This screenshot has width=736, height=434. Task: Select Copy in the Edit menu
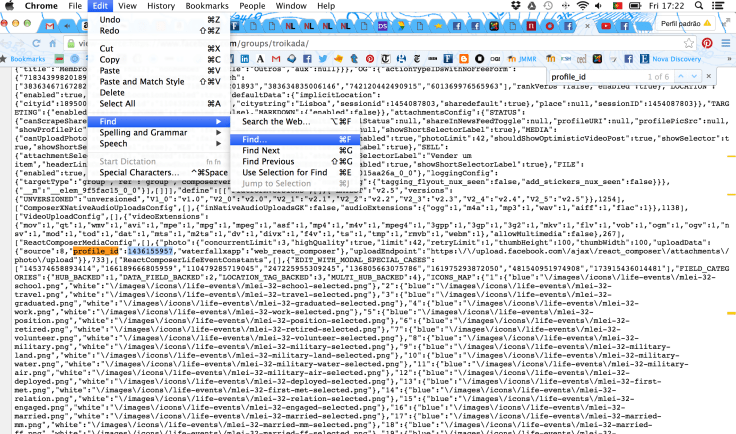[x=159, y=60]
